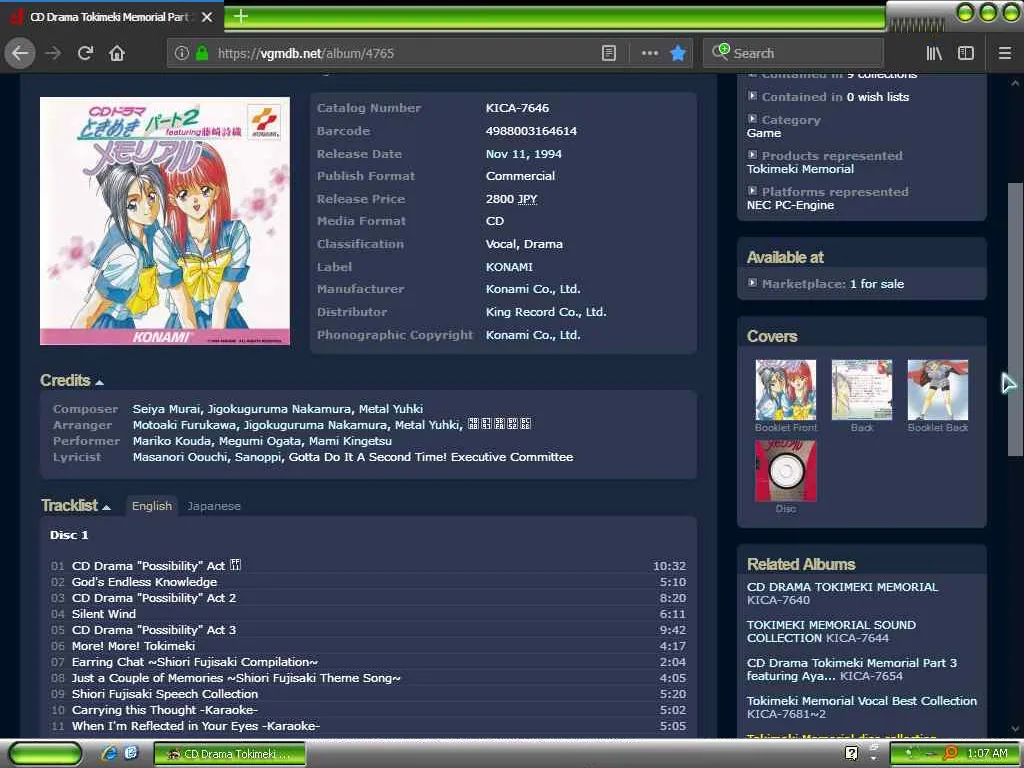Open the Booklet Back cover thumbnail
Image resolution: width=1024 pixels, height=768 pixels.
(x=938, y=390)
